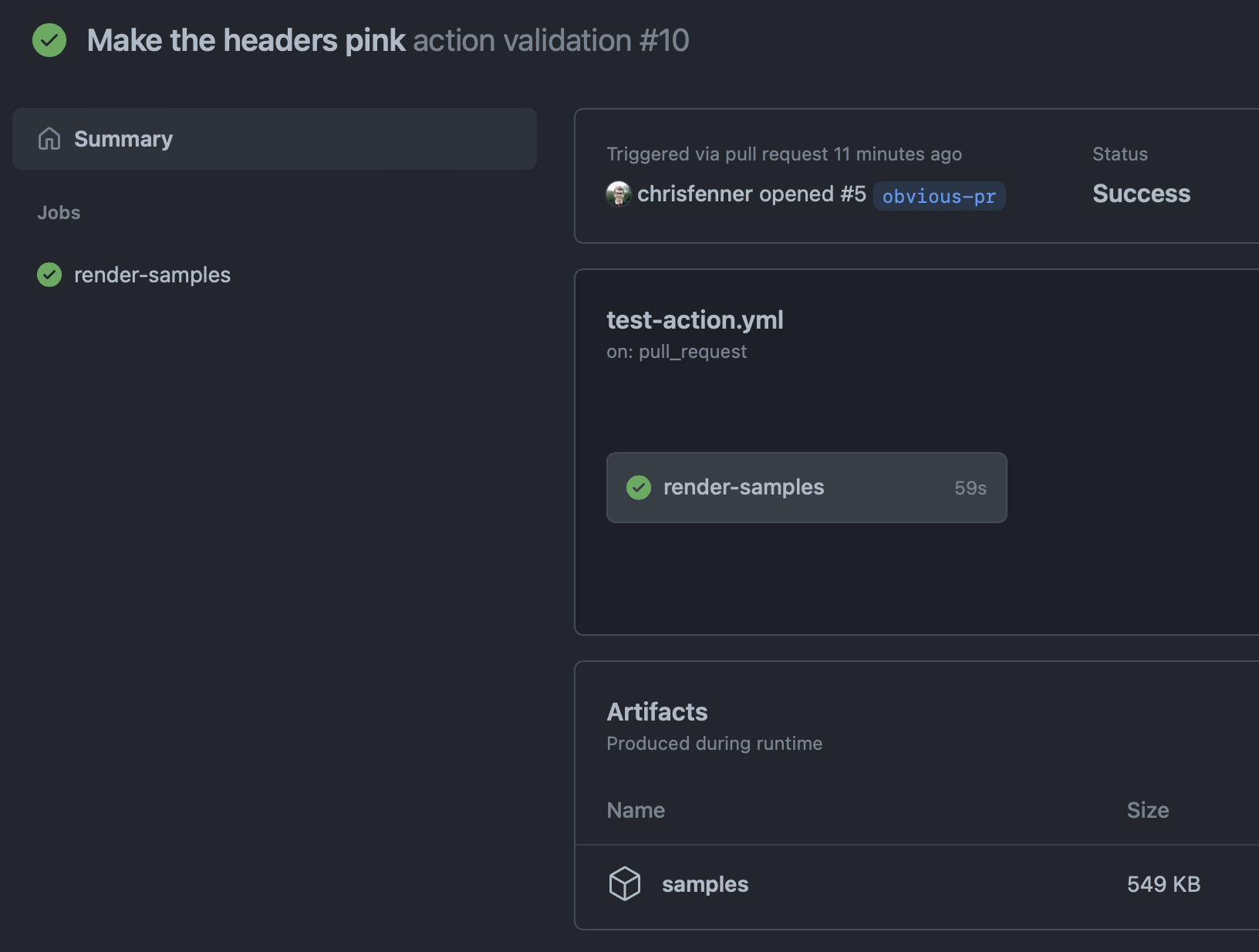The height and width of the screenshot is (952, 1259).
Task: Click the 549 KB artifact size
Action: click(1163, 884)
